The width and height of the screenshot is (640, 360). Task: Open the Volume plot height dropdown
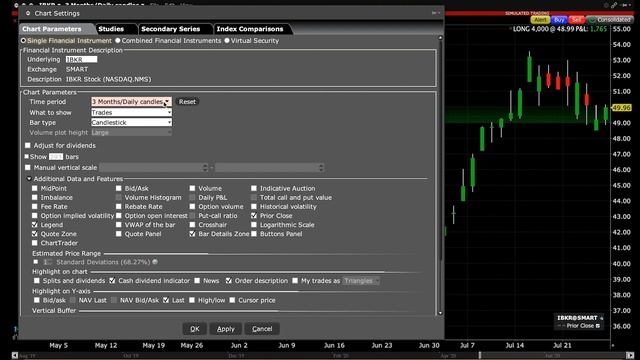(x=131, y=133)
